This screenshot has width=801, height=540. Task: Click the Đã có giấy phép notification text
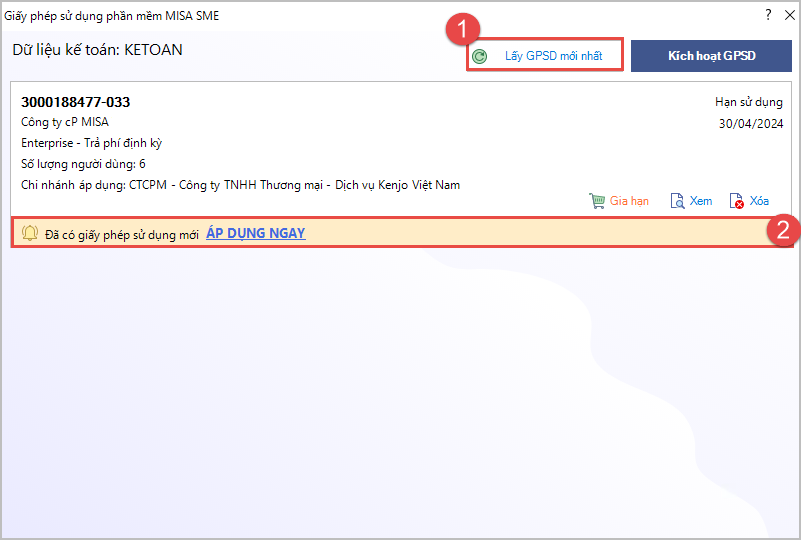(x=122, y=234)
